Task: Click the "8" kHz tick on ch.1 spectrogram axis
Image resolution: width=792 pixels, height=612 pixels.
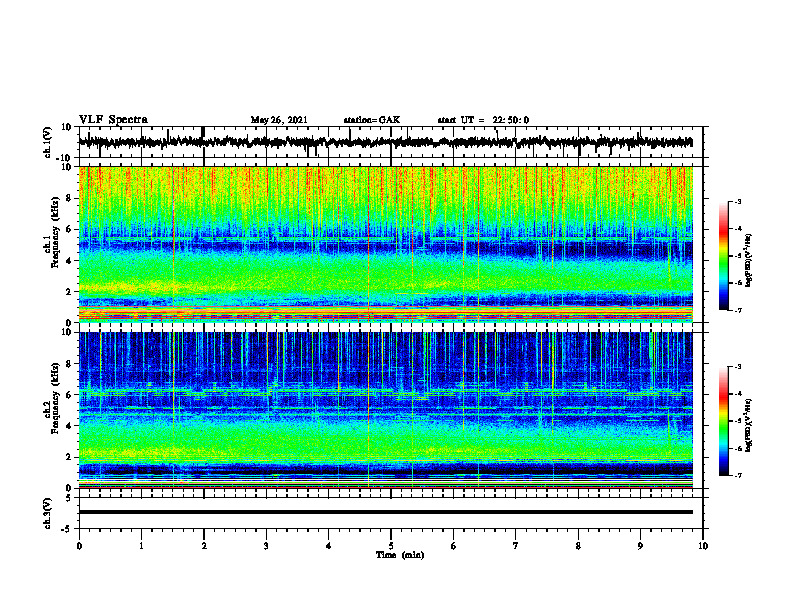Action: click(x=69, y=198)
